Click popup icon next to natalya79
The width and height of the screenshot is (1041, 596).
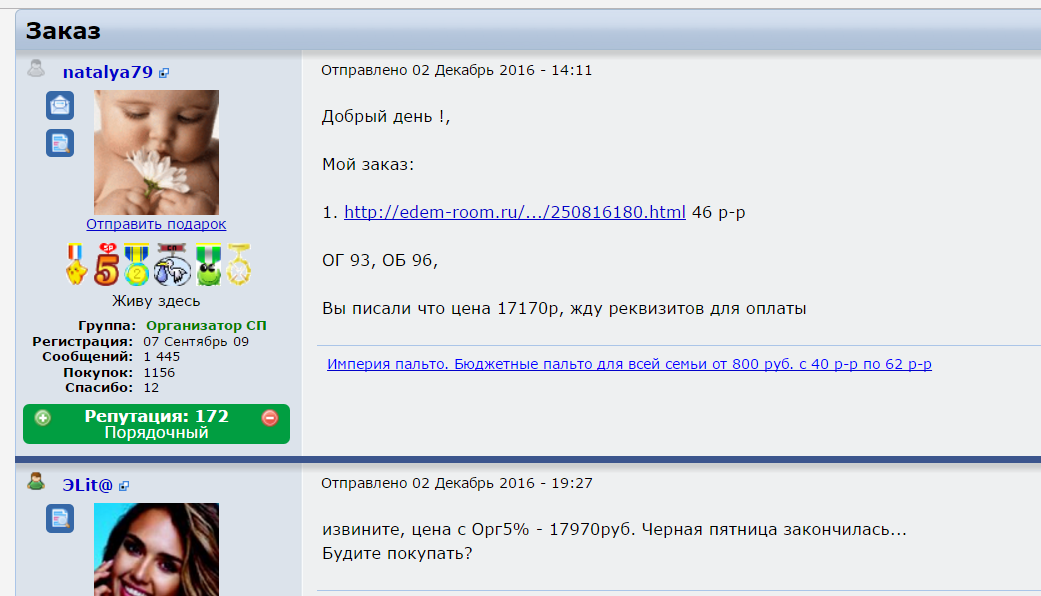click(164, 73)
